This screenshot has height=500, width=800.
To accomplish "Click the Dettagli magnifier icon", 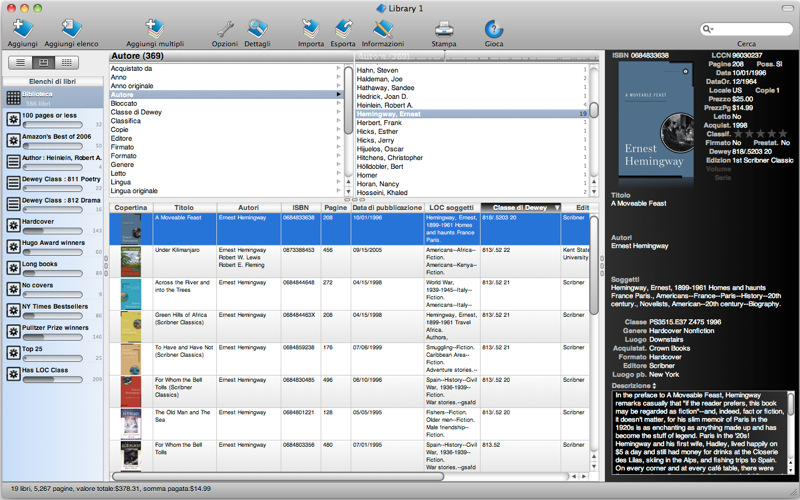I will 257,28.
